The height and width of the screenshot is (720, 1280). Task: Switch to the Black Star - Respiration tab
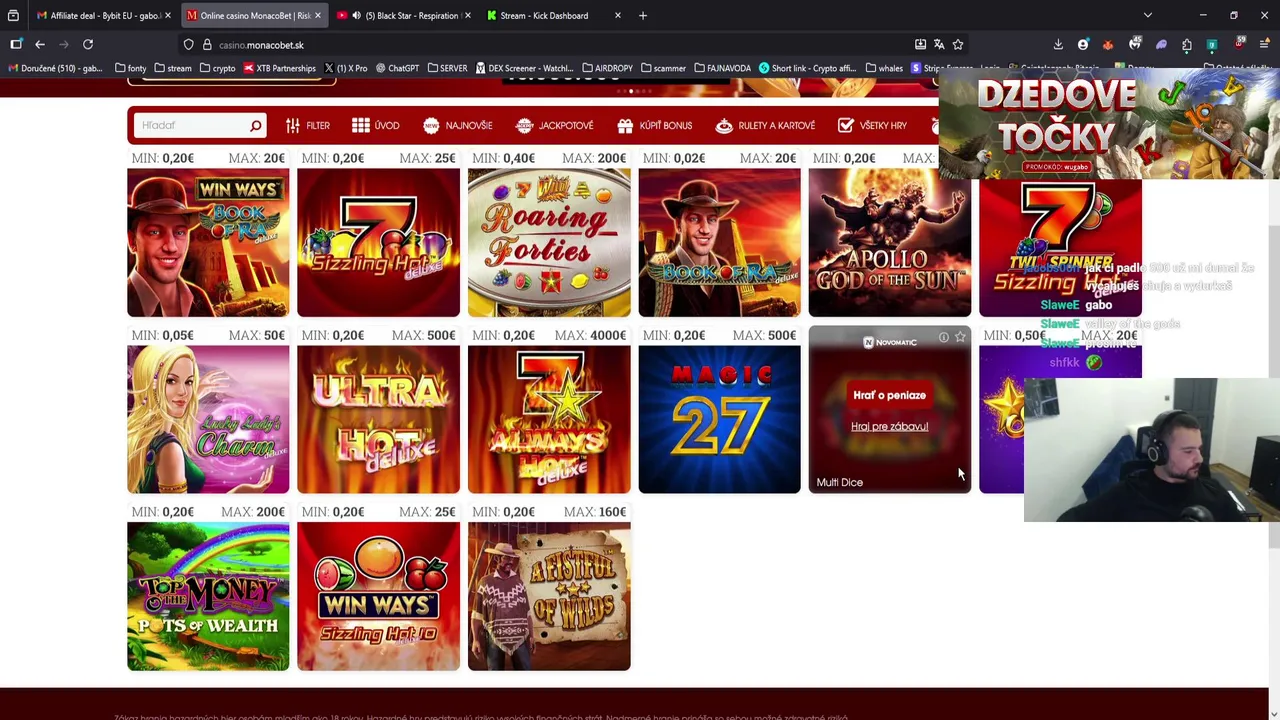(402, 15)
